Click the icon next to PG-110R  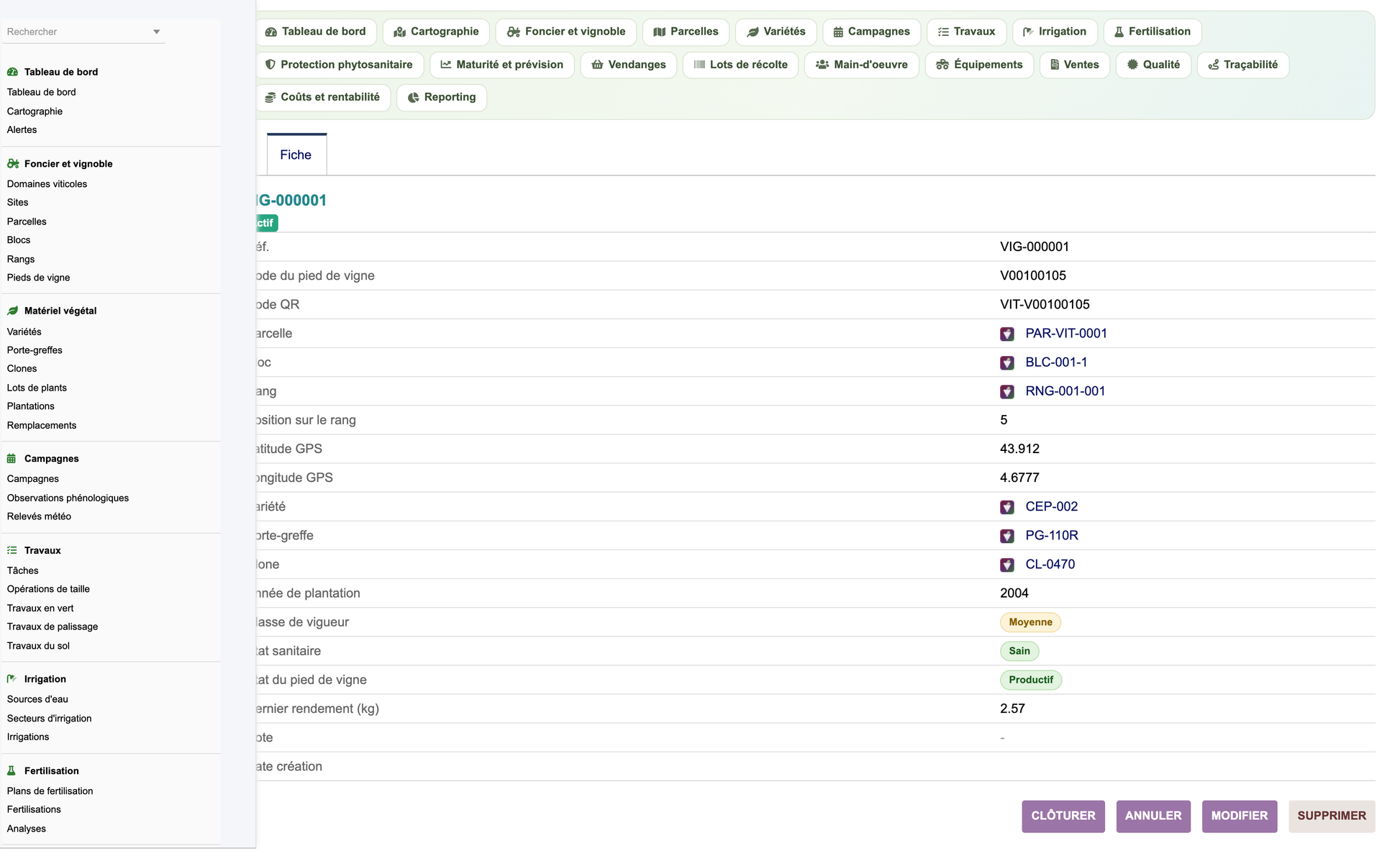(1007, 537)
